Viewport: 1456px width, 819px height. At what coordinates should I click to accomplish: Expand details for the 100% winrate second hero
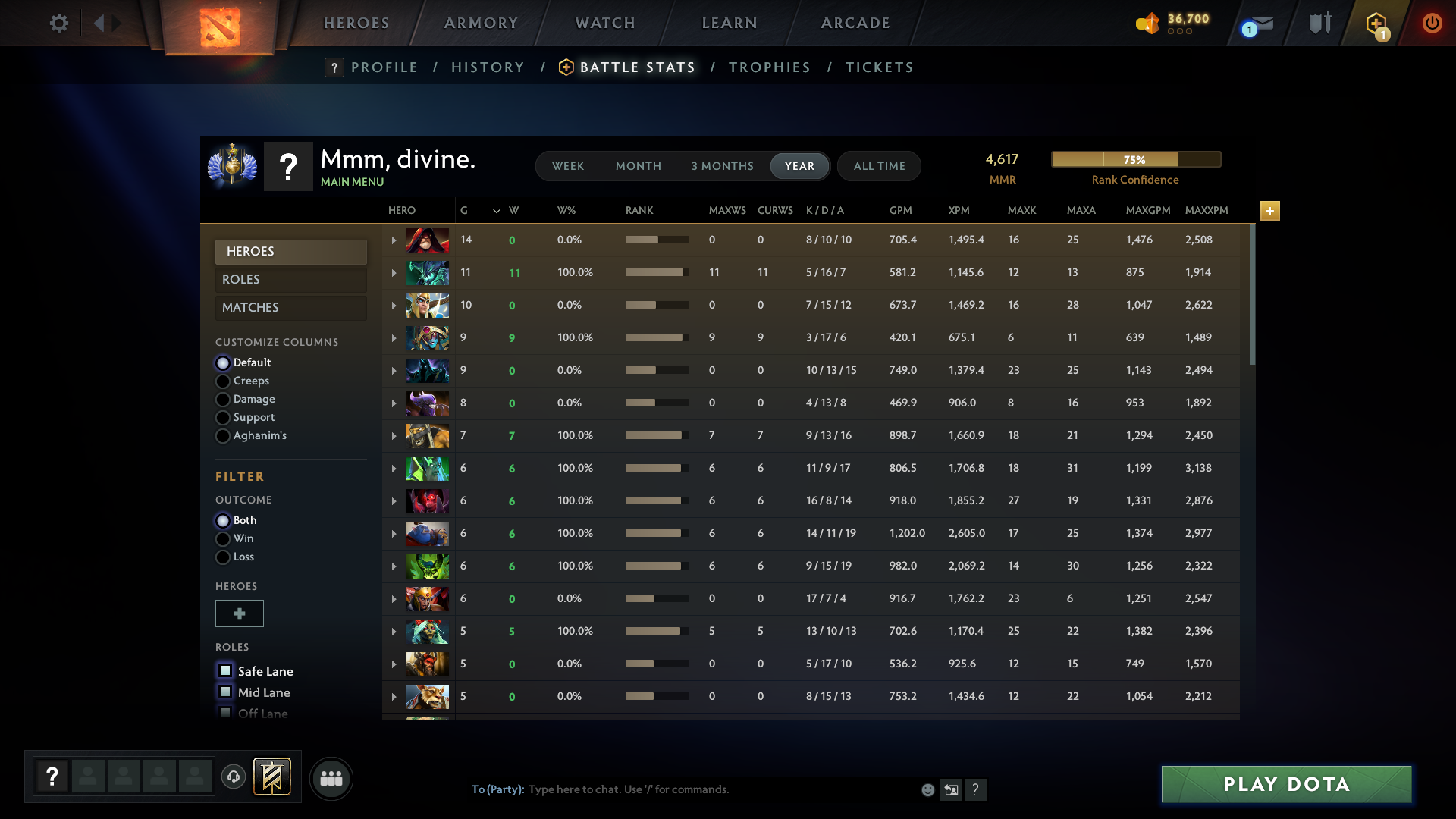(x=394, y=272)
